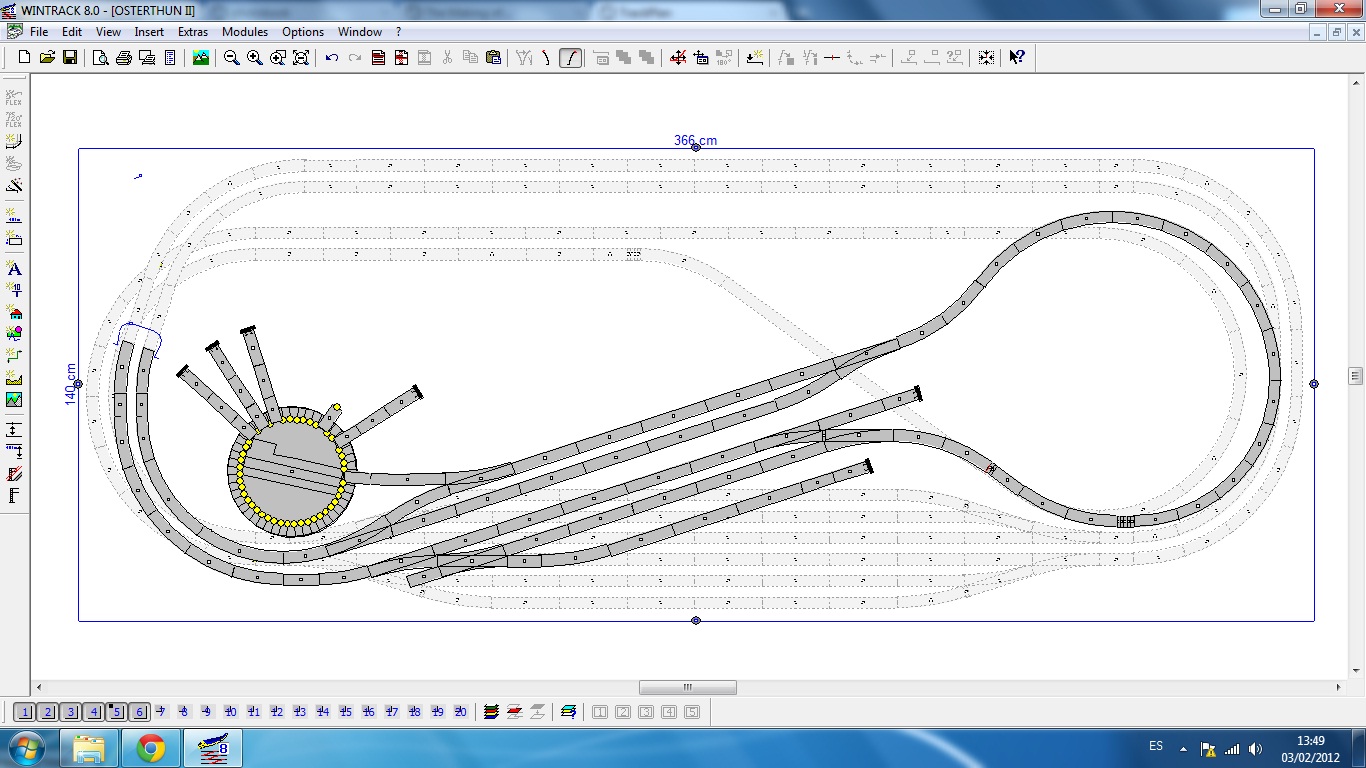Toggle visibility of layer 6
Viewport: 1366px width, 768px height.
click(139, 712)
